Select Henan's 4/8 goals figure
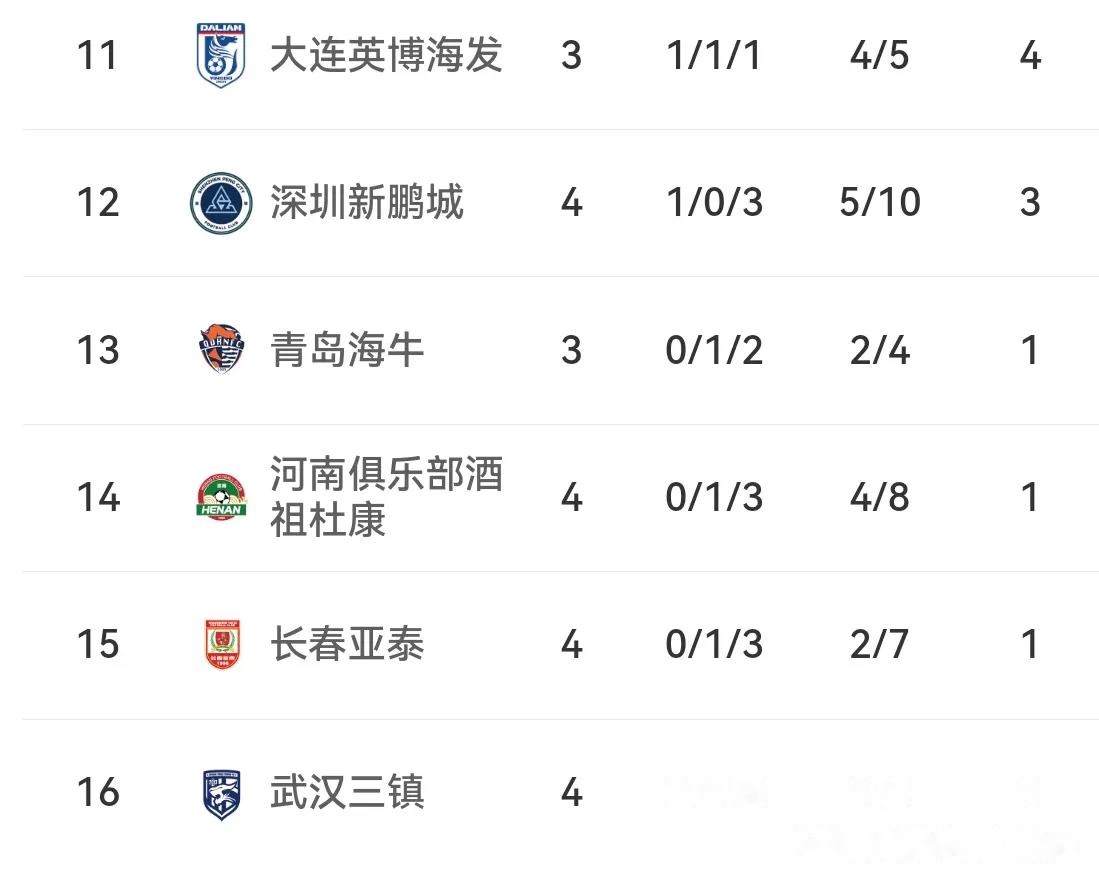1099x881 pixels. pos(880,498)
